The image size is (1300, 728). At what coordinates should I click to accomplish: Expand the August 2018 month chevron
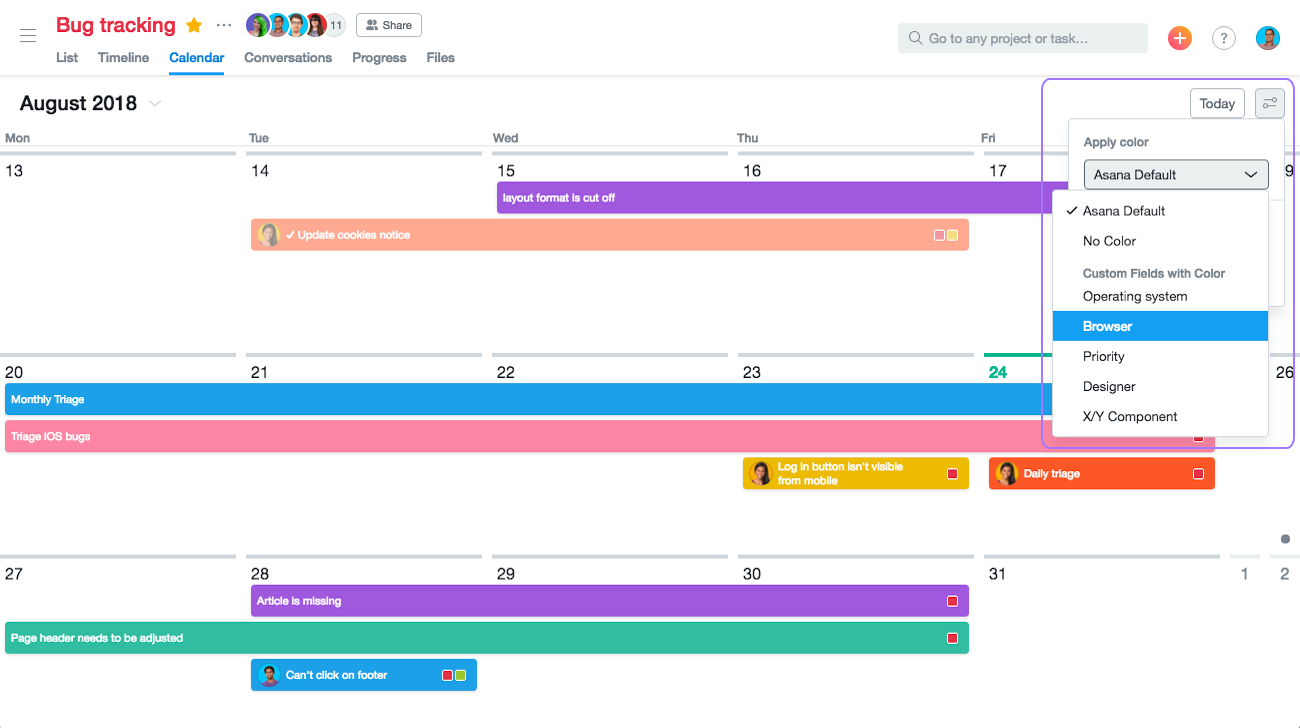tap(155, 104)
